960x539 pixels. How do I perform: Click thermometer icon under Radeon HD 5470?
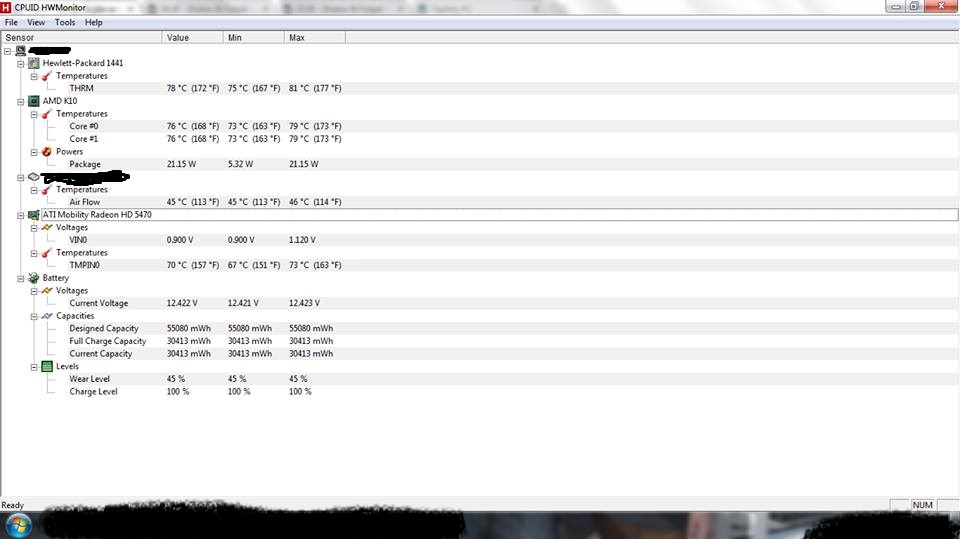(47, 253)
